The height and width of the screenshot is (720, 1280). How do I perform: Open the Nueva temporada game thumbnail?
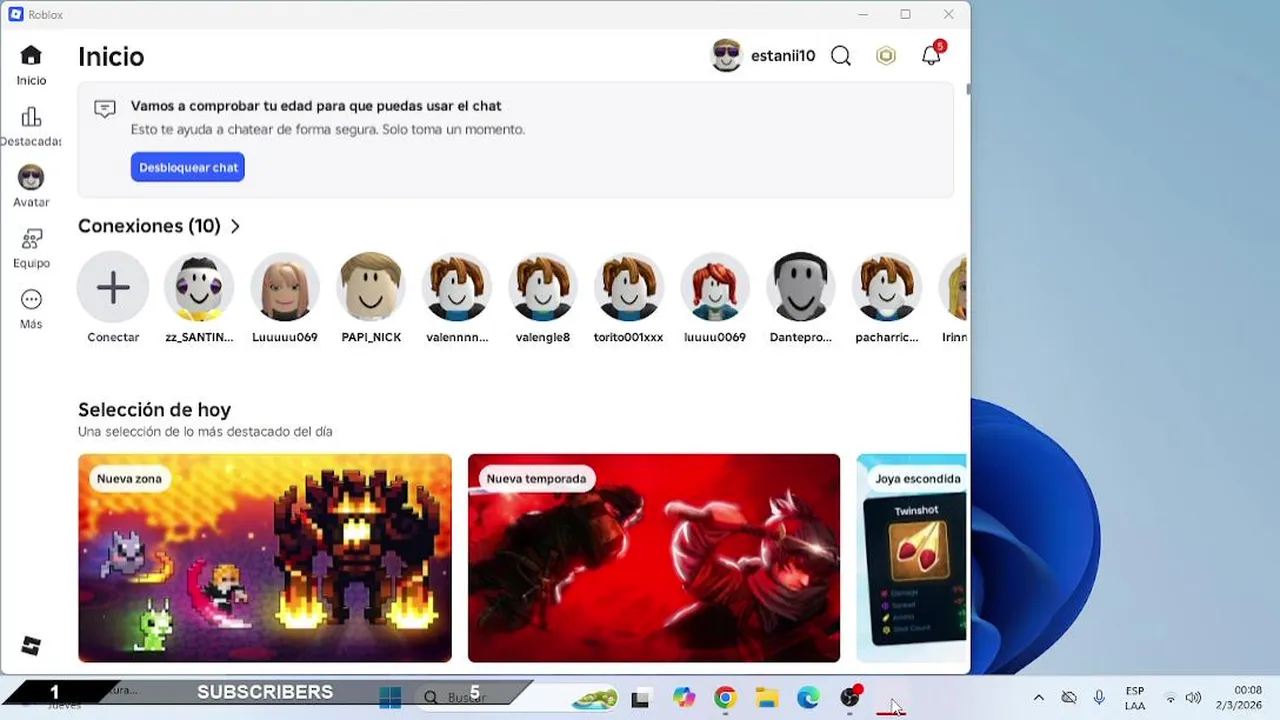tap(654, 558)
